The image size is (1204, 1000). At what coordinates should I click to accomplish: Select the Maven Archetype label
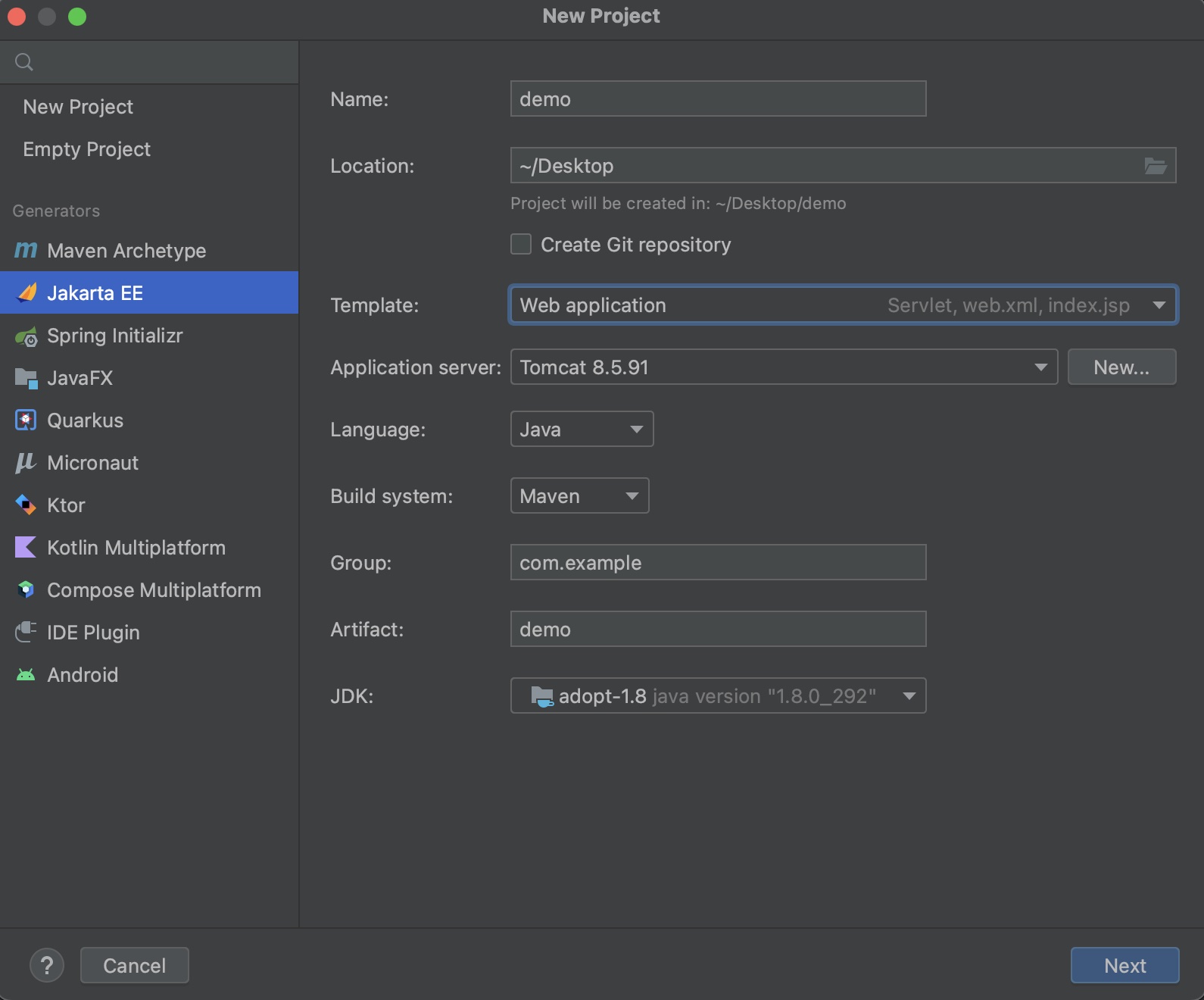click(126, 251)
